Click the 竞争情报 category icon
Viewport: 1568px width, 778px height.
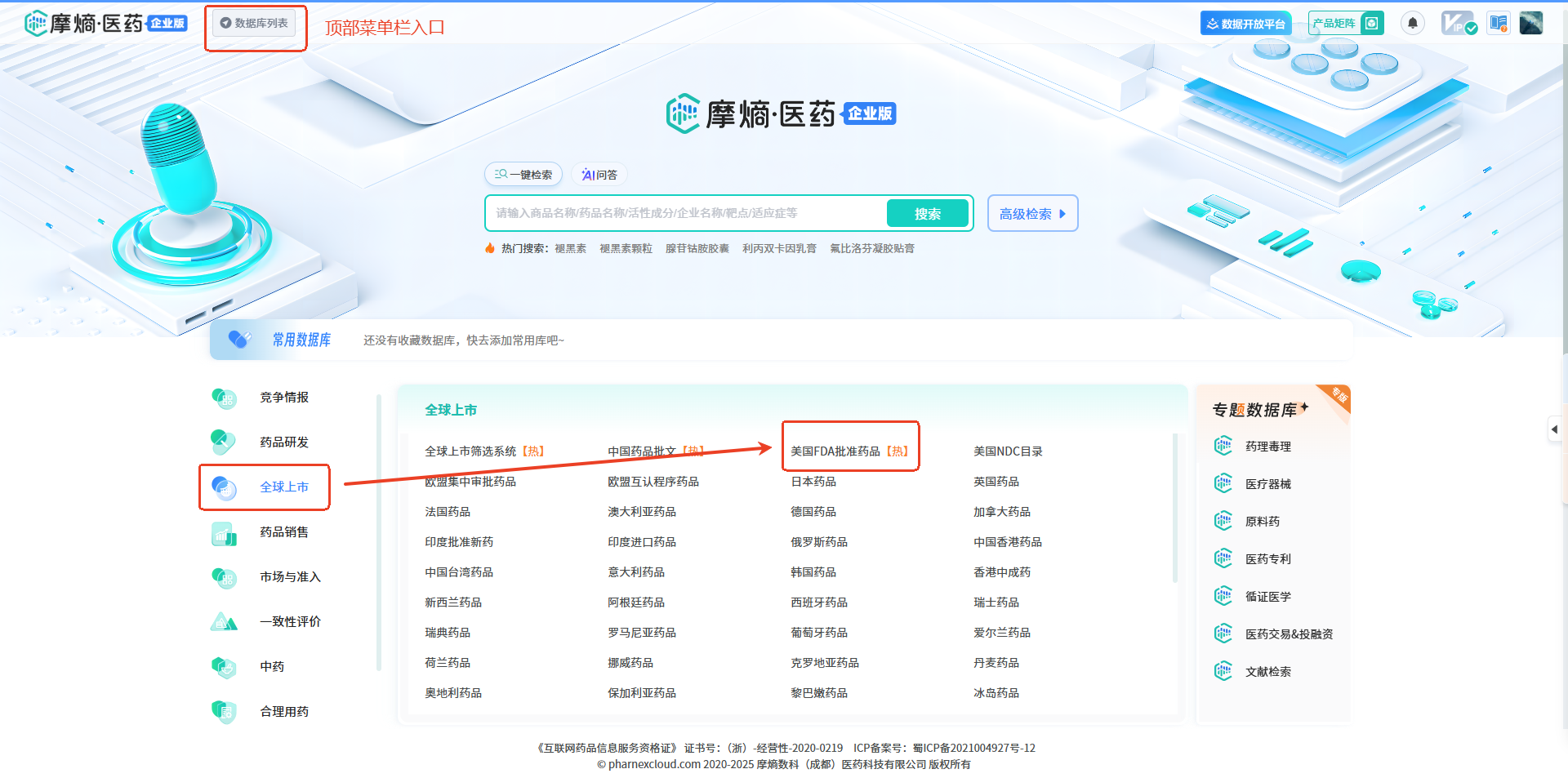(x=224, y=398)
